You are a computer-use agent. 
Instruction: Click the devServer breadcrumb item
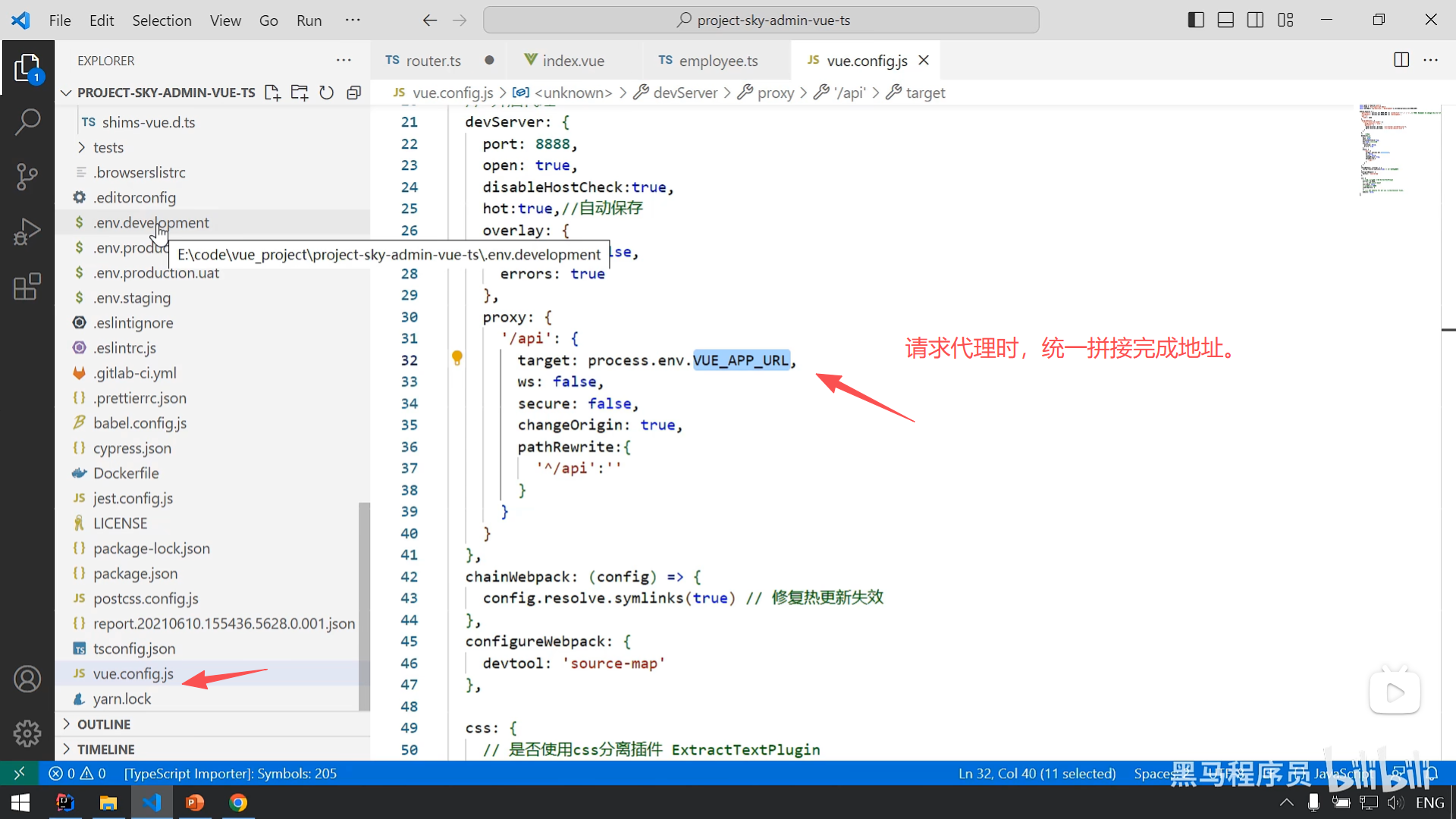(685, 93)
